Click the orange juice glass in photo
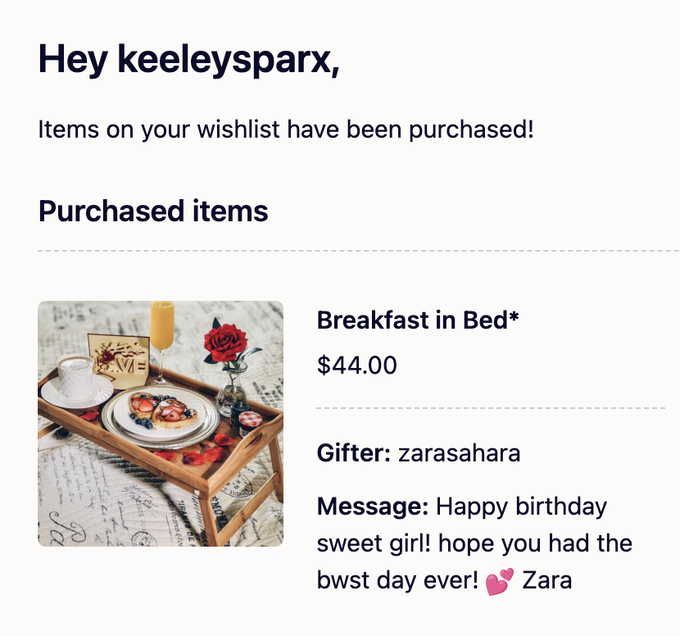The width and height of the screenshot is (680, 636). coord(162,342)
